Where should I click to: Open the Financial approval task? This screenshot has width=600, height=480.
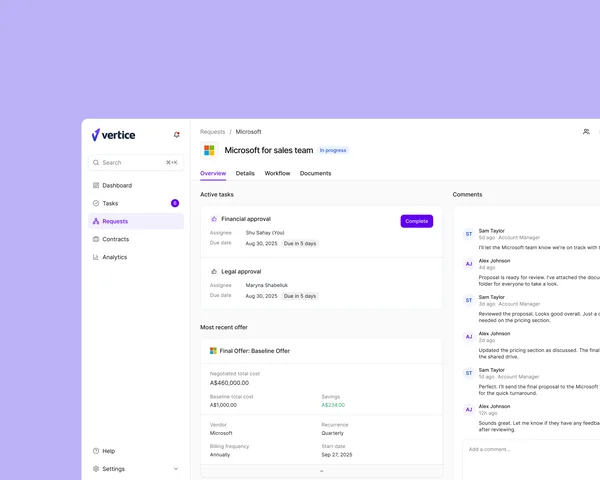click(246, 219)
